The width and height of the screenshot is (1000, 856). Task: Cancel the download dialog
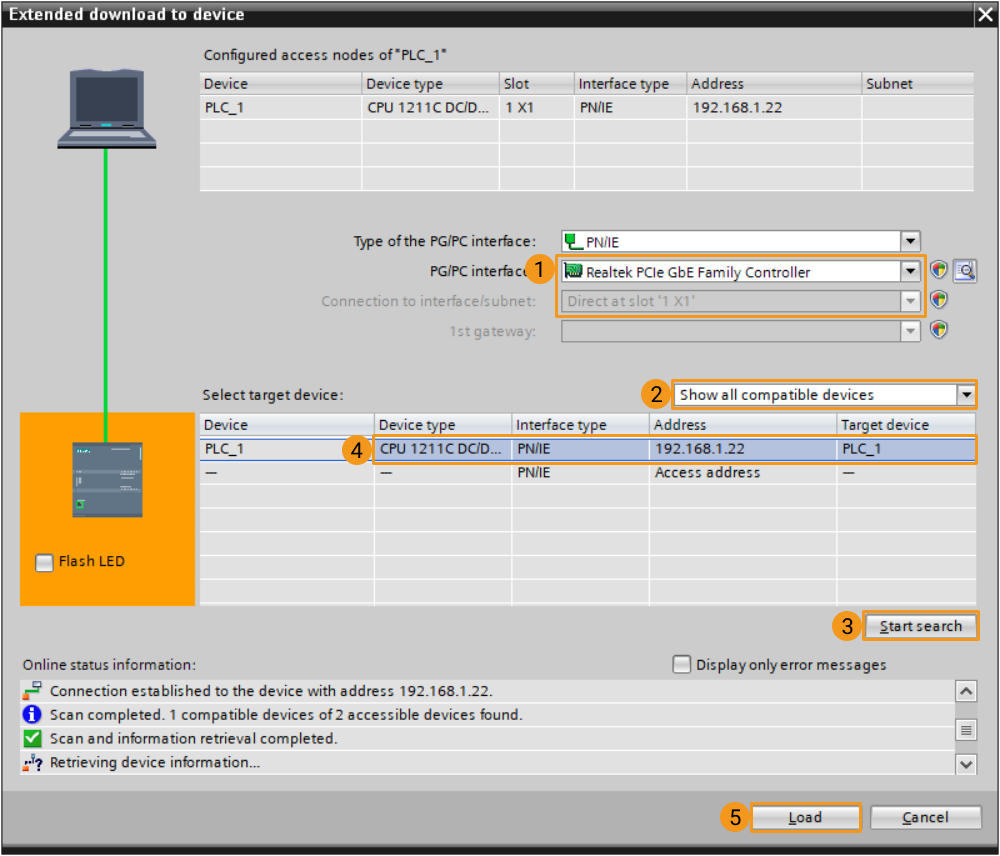[x=925, y=817]
